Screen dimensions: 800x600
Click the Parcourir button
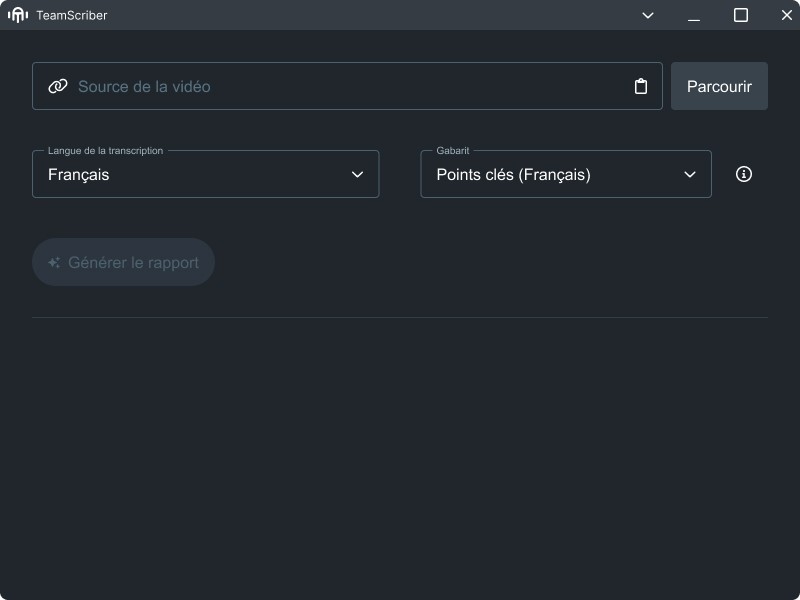[x=719, y=86]
